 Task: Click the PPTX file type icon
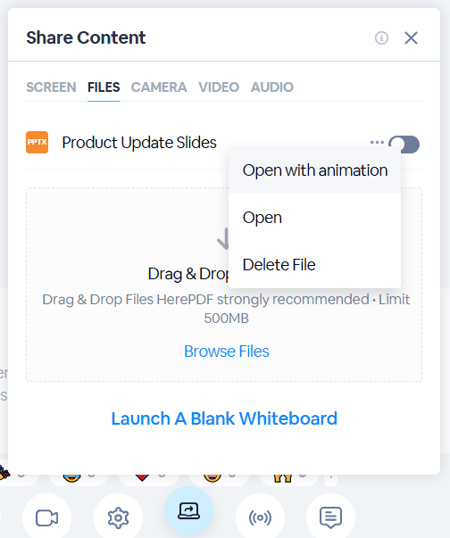point(37,142)
